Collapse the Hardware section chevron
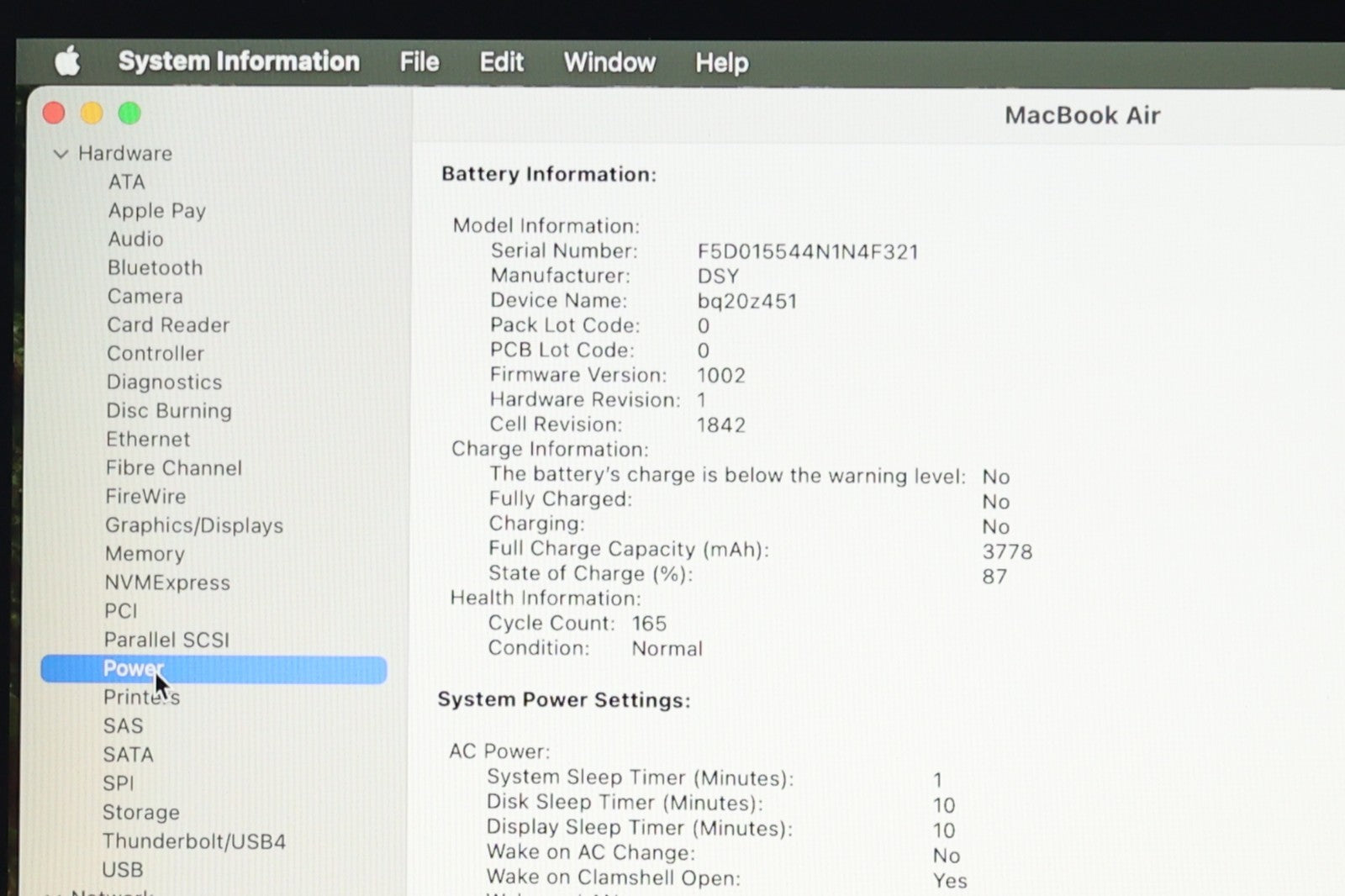1345x896 pixels. [61, 154]
